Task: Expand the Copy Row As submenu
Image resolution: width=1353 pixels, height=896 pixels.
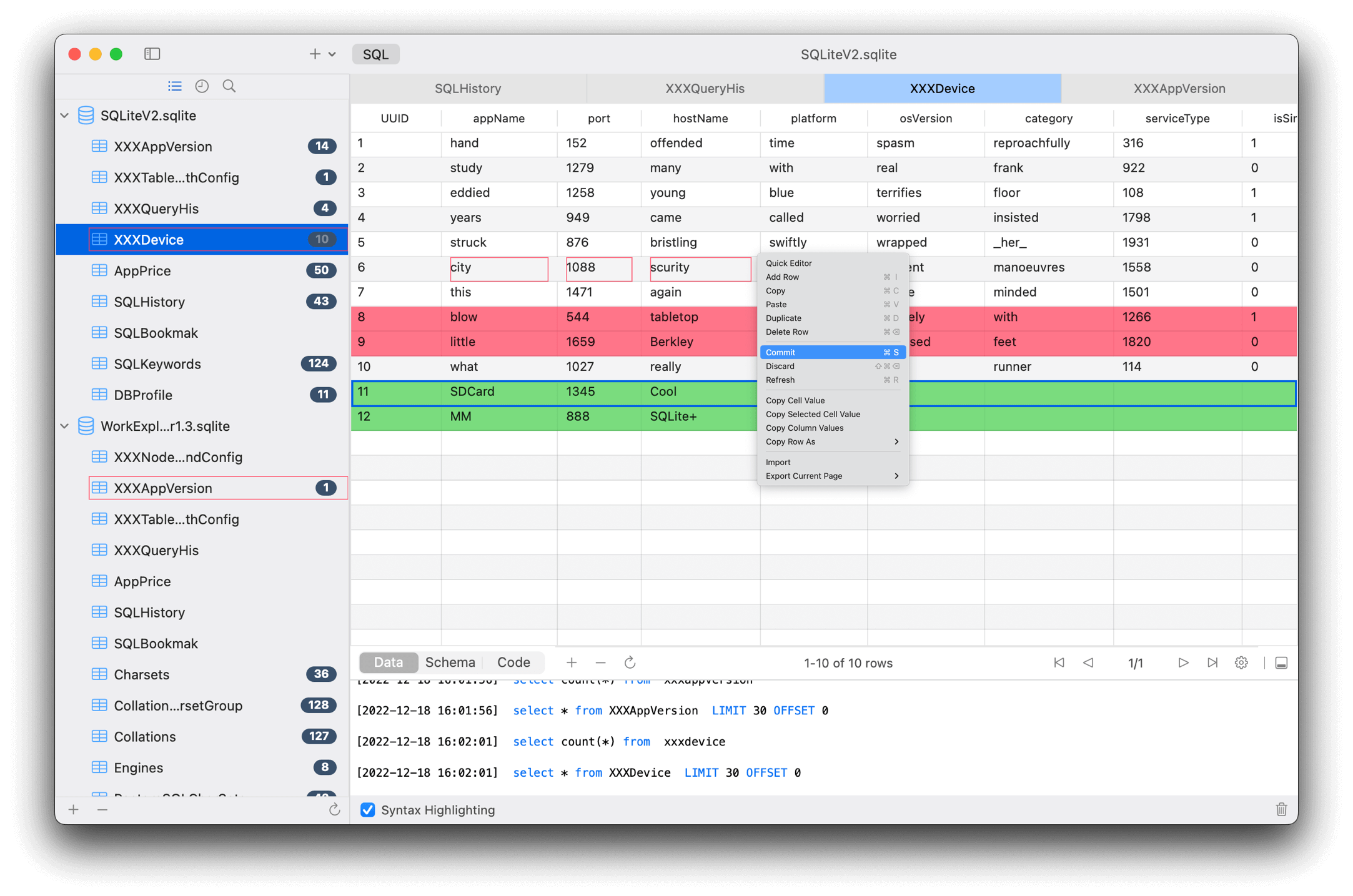Action: point(833,441)
